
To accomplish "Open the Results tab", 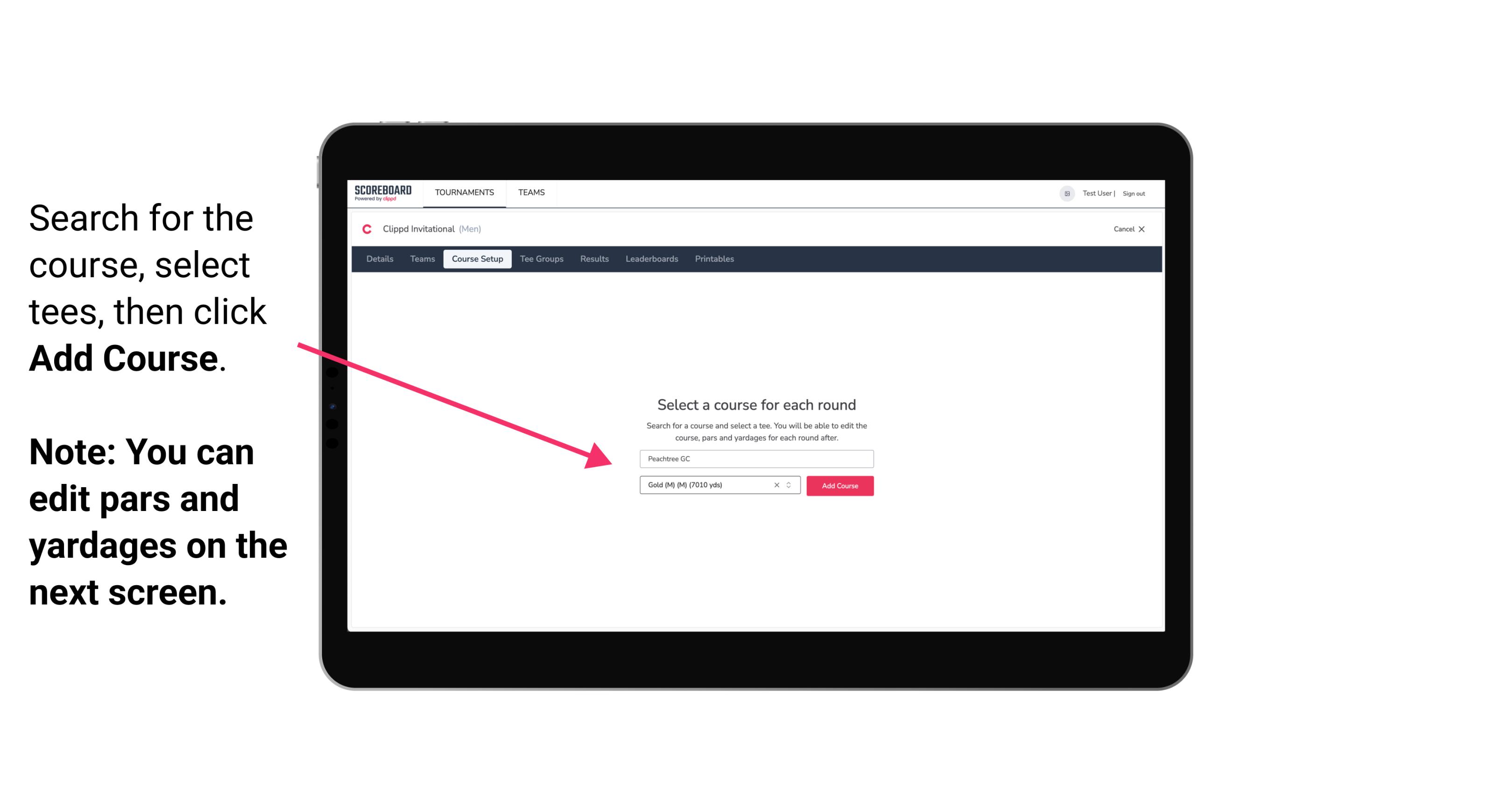I will pyautogui.click(x=593, y=259).
